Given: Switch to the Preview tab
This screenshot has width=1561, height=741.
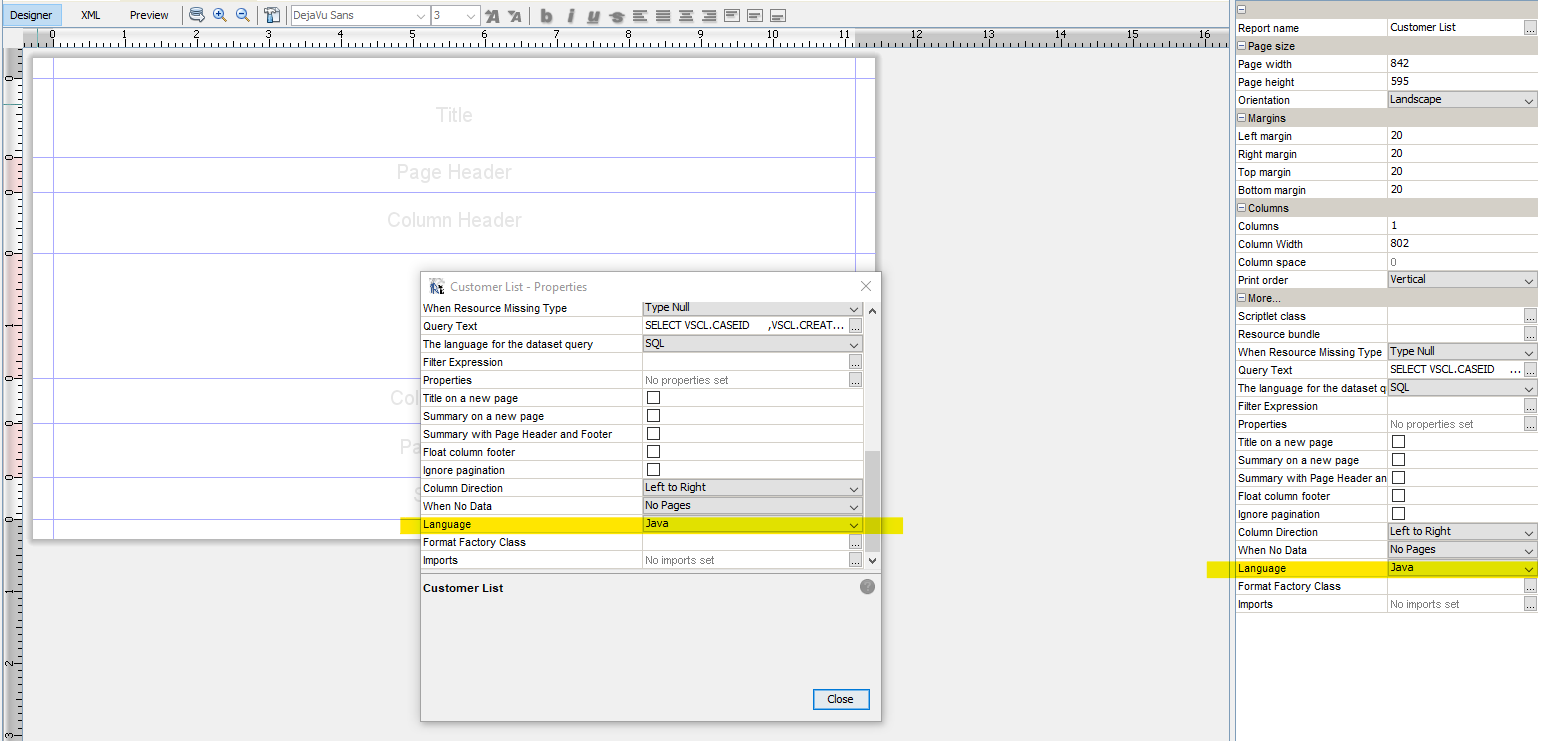Looking at the screenshot, I should click(149, 15).
